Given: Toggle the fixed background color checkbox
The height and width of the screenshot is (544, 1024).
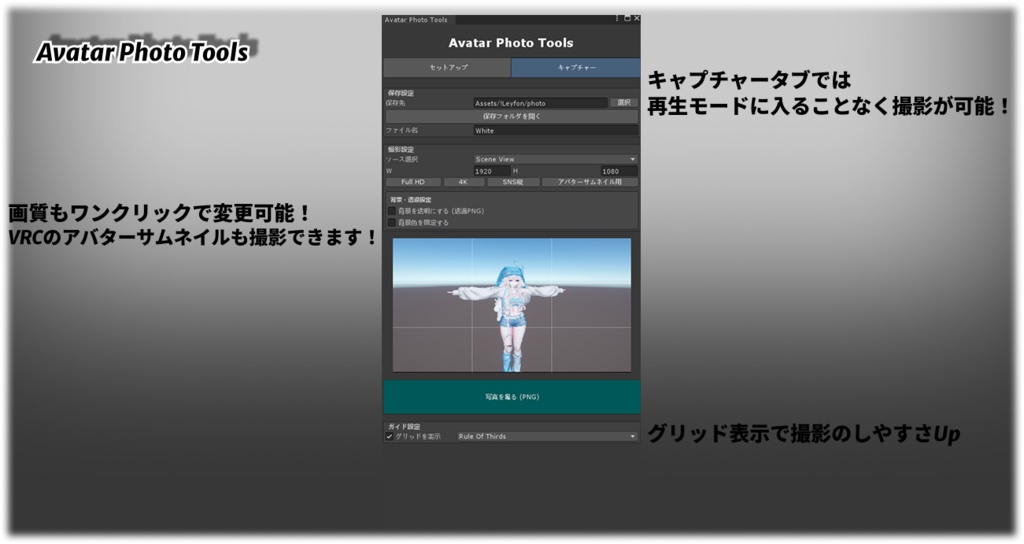Looking at the screenshot, I should [392, 223].
